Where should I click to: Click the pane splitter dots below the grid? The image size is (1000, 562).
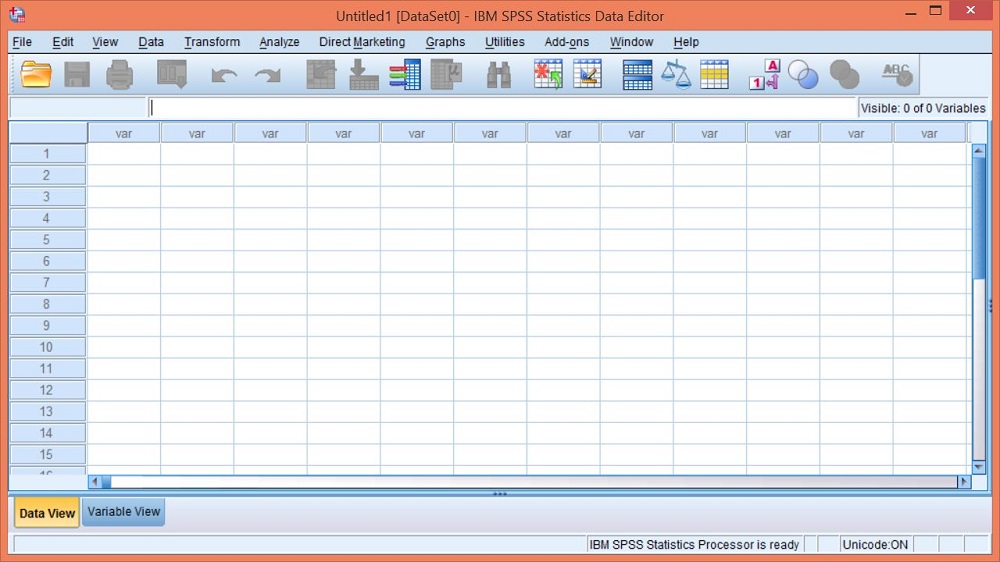499,494
